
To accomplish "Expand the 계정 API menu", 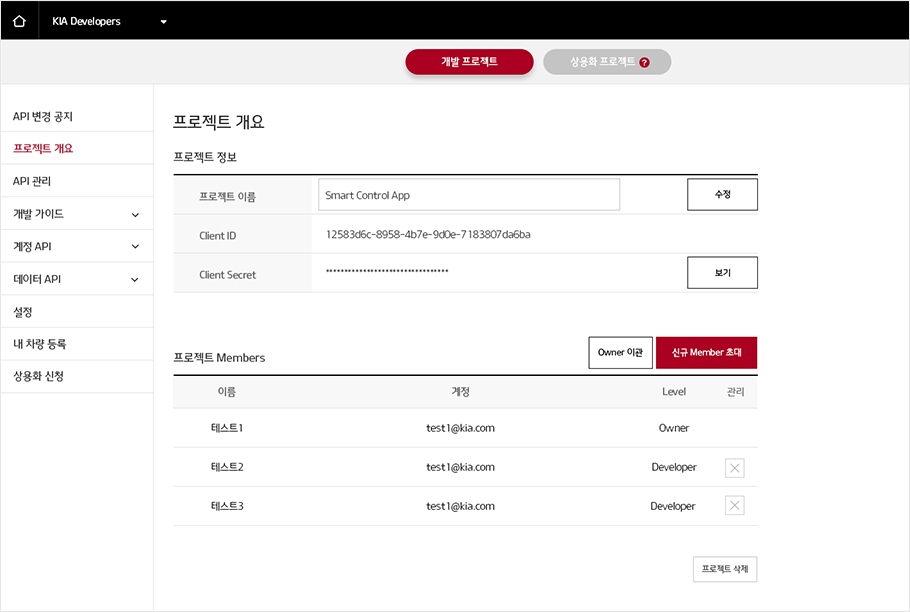I will click(x=135, y=247).
